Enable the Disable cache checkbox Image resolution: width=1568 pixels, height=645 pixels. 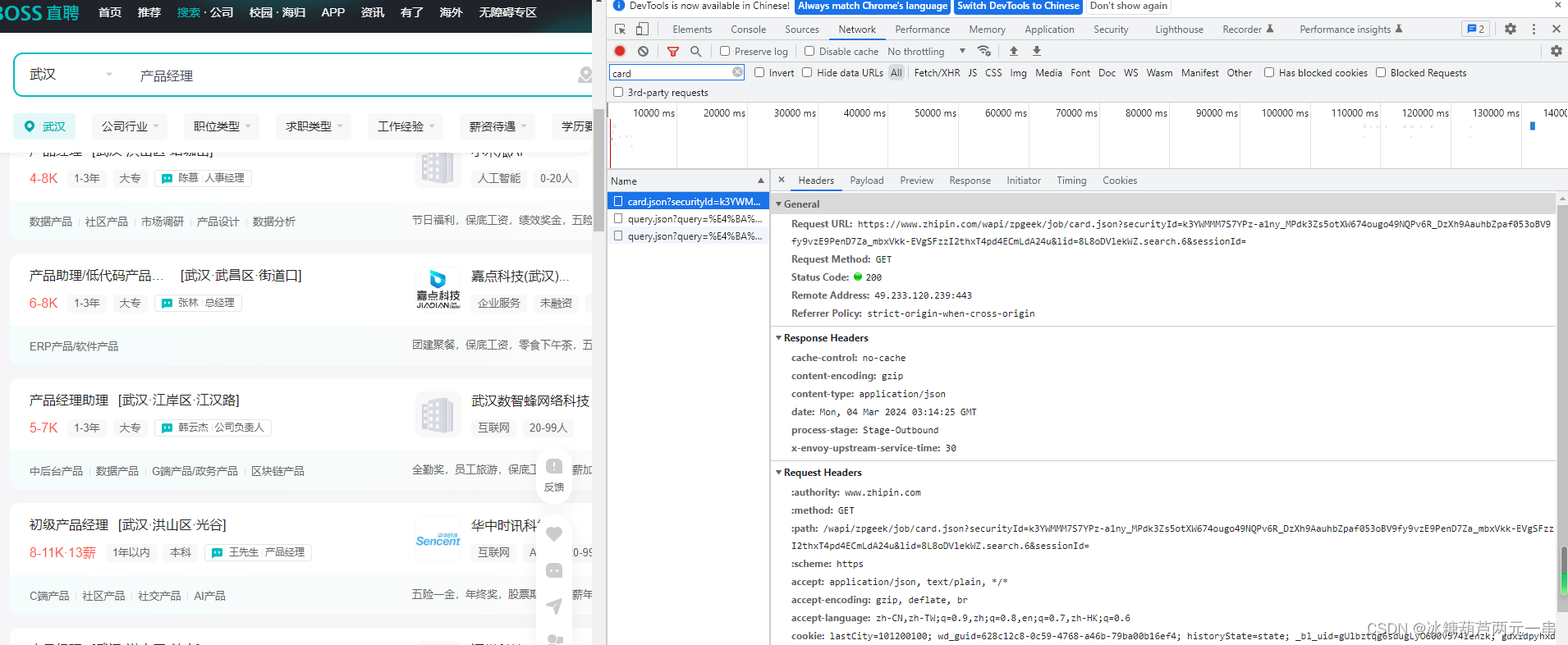(x=809, y=51)
